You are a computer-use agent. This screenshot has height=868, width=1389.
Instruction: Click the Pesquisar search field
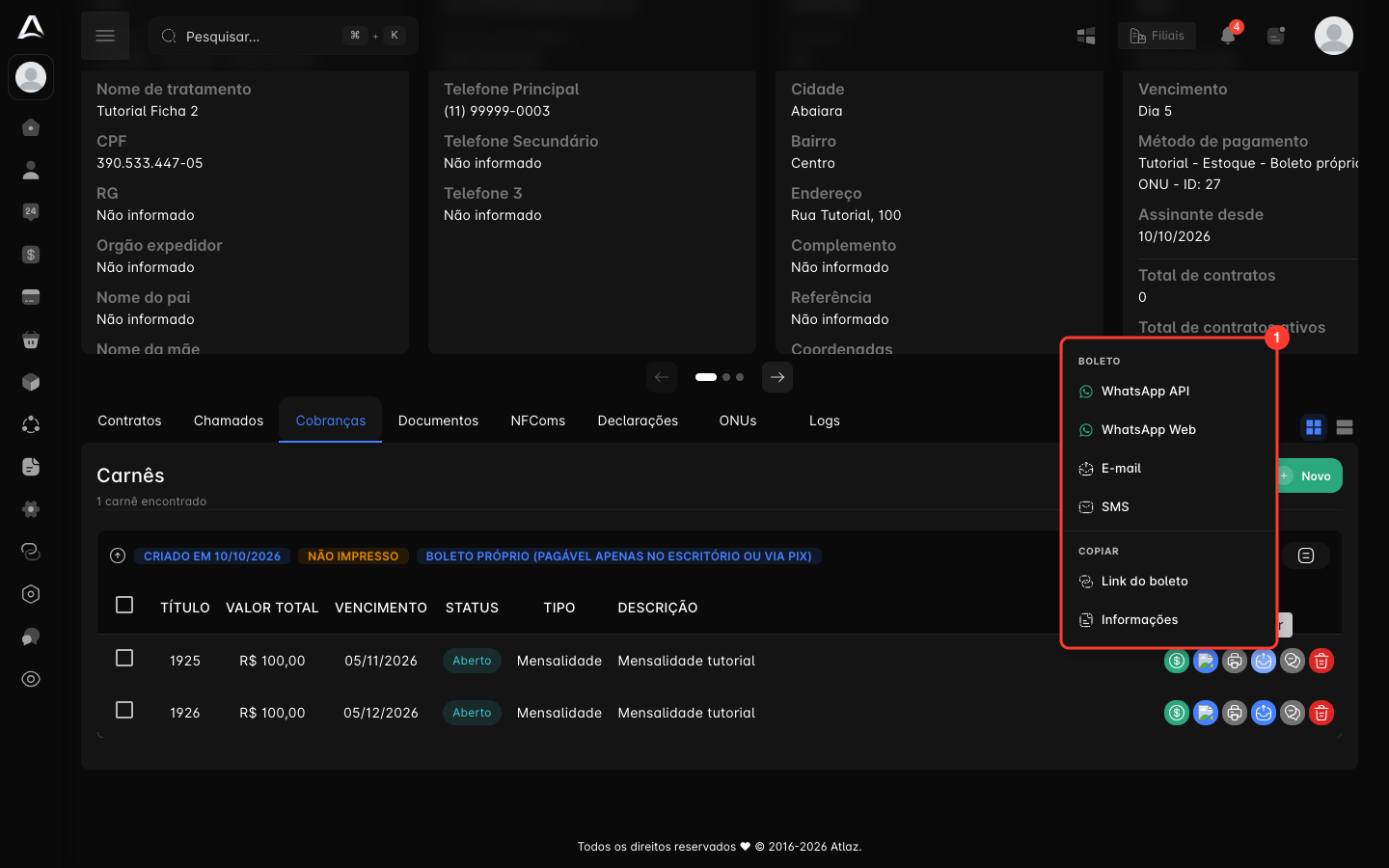[284, 36]
